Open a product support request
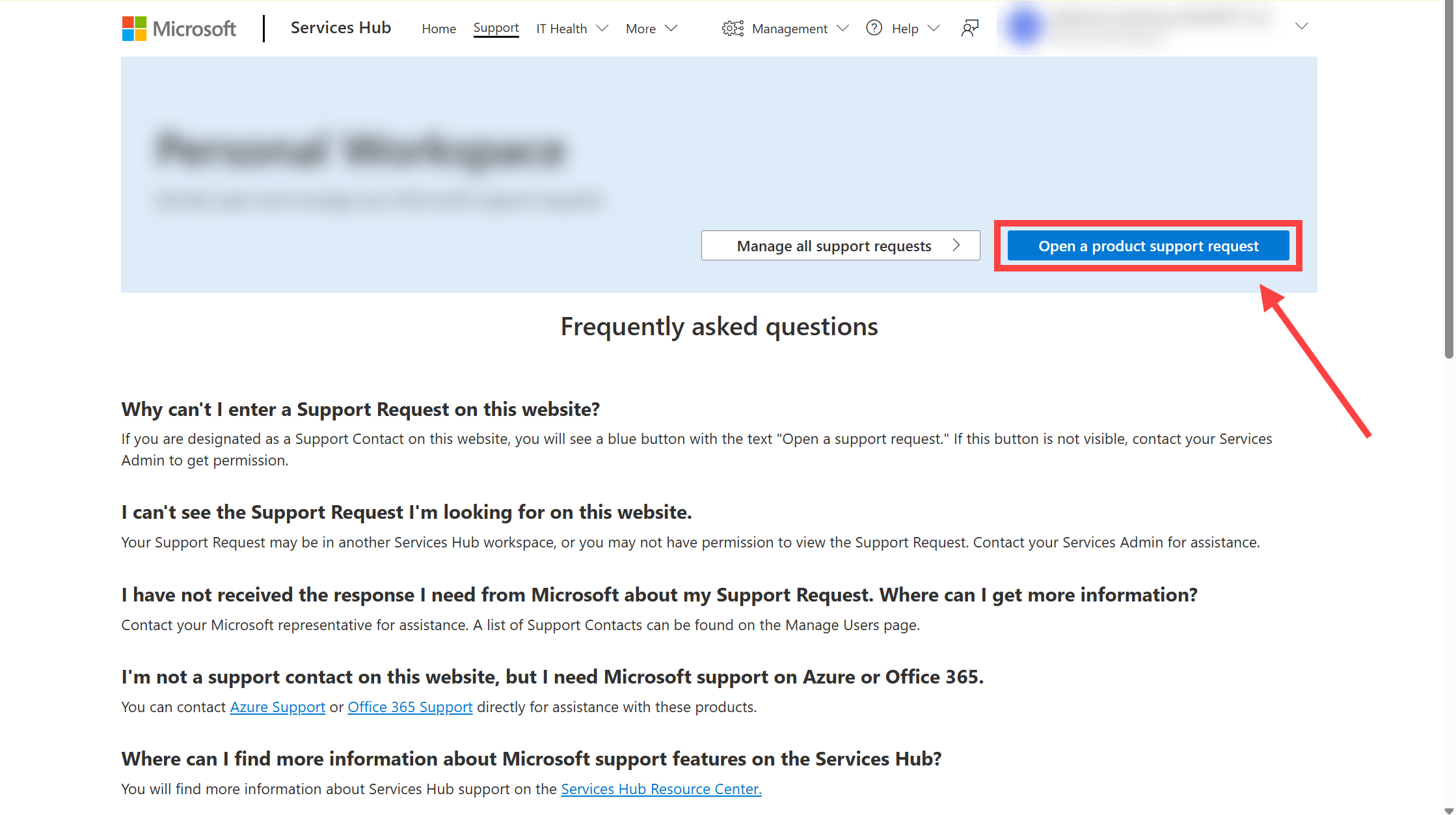The height and width of the screenshot is (815, 1456). 1148,245
